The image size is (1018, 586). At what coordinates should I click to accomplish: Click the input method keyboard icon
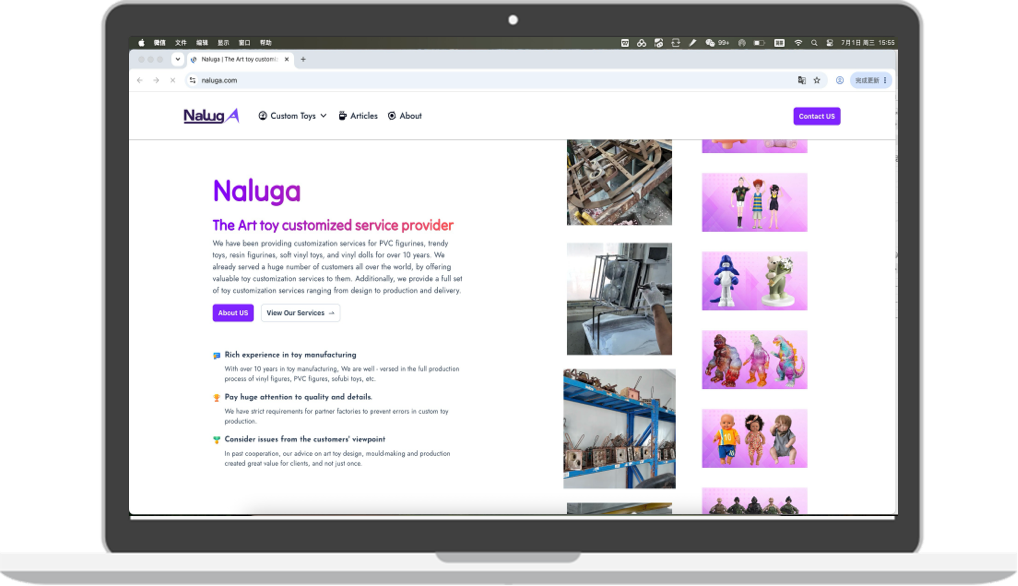click(x=779, y=43)
